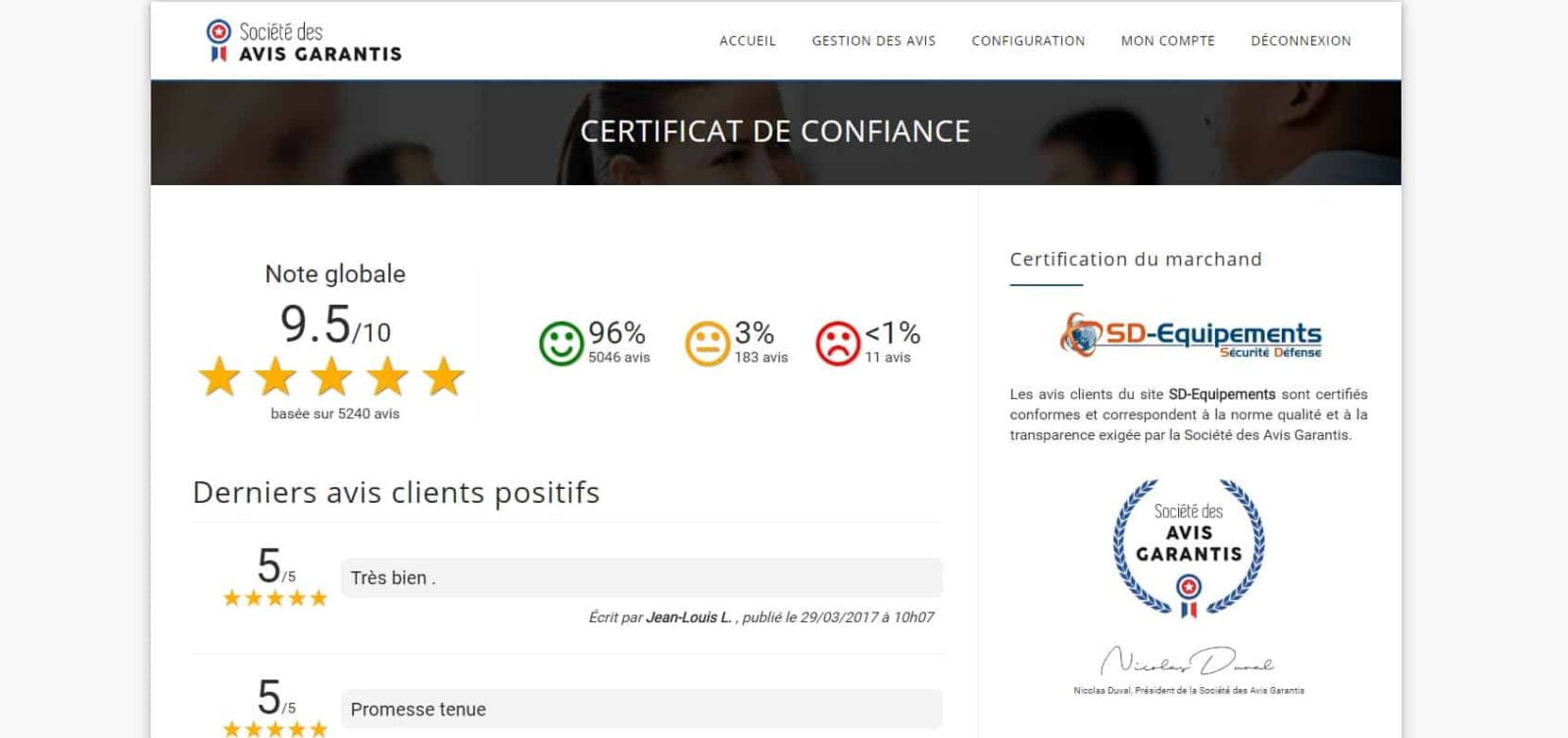1568x738 pixels.
Task: Go to GESTION DES AVIS
Action: (873, 41)
